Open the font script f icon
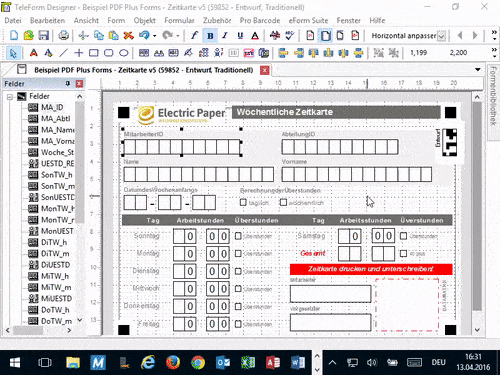Viewport: 500px width, 375px height. tap(194, 35)
